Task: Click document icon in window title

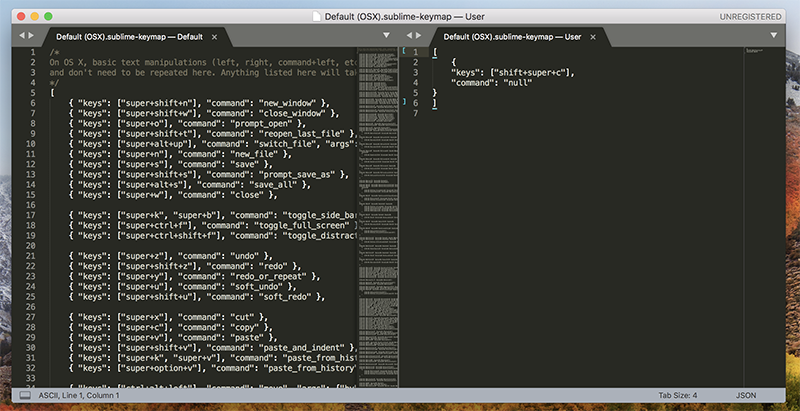Action: tap(317, 16)
